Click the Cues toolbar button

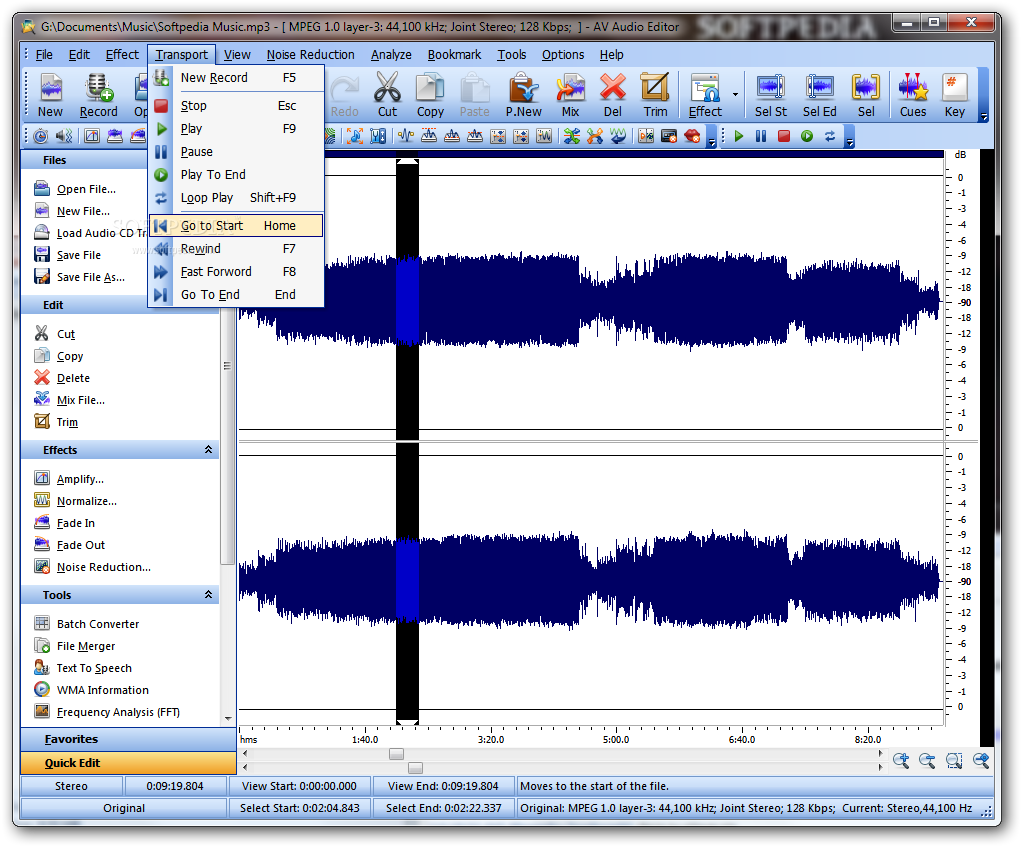pyautogui.click(x=912, y=95)
